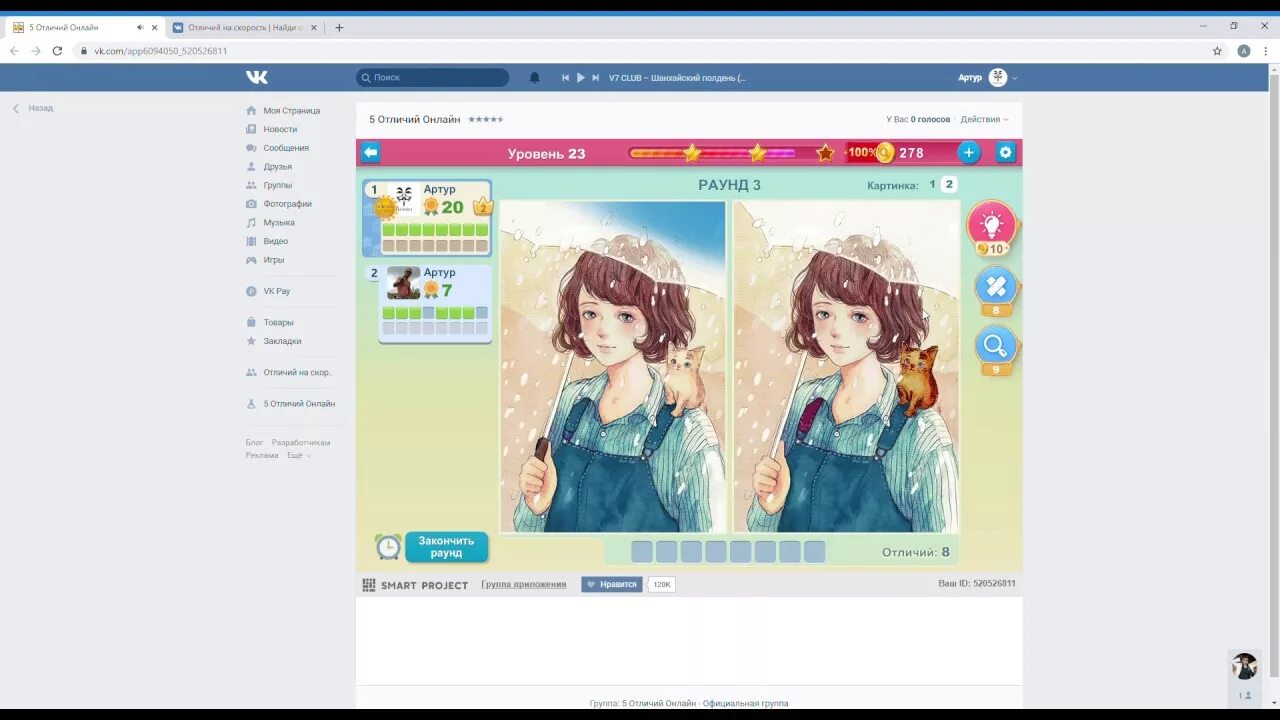Open game settings gear icon
This screenshot has width=1280, height=720.
1006,152
